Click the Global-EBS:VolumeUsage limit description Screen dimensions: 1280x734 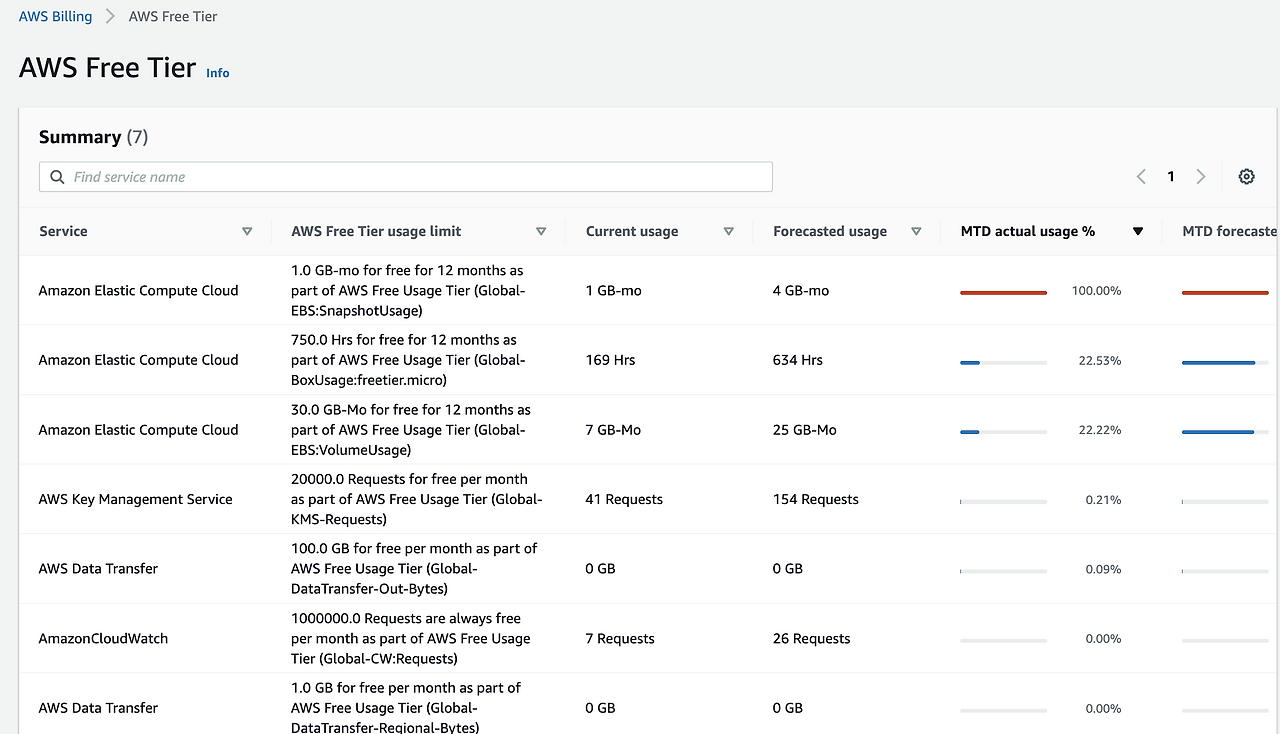click(x=411, y=430)
